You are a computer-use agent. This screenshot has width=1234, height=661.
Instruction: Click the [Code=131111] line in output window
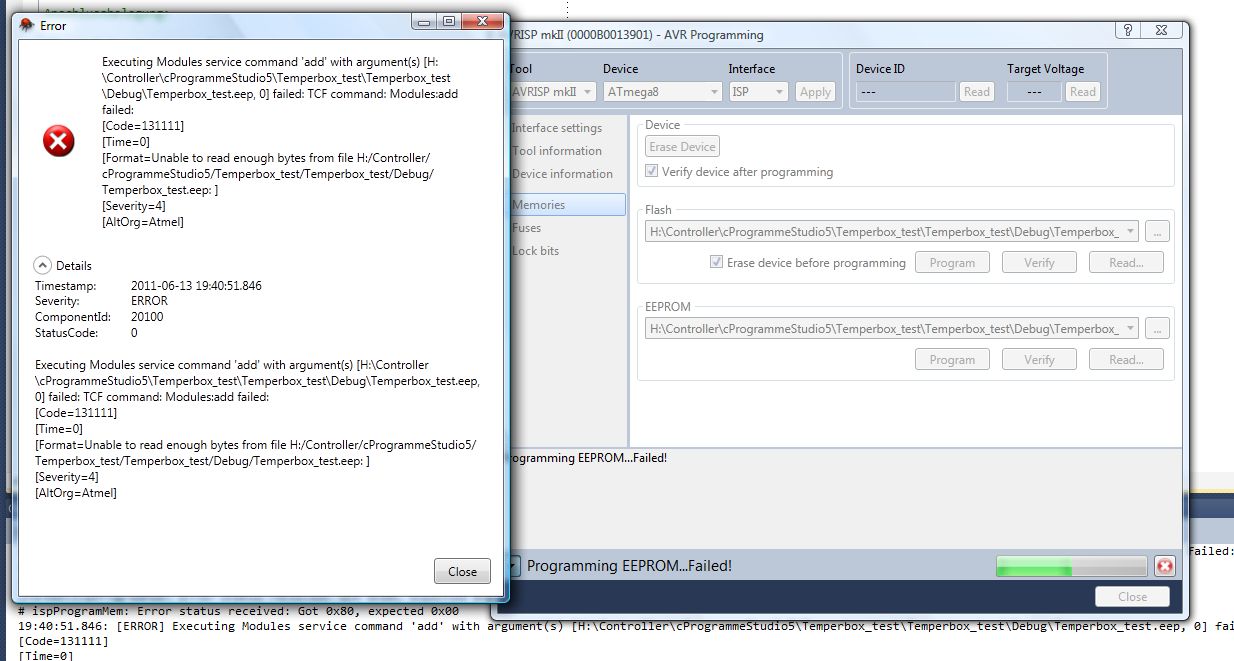[x=63, y=641]
